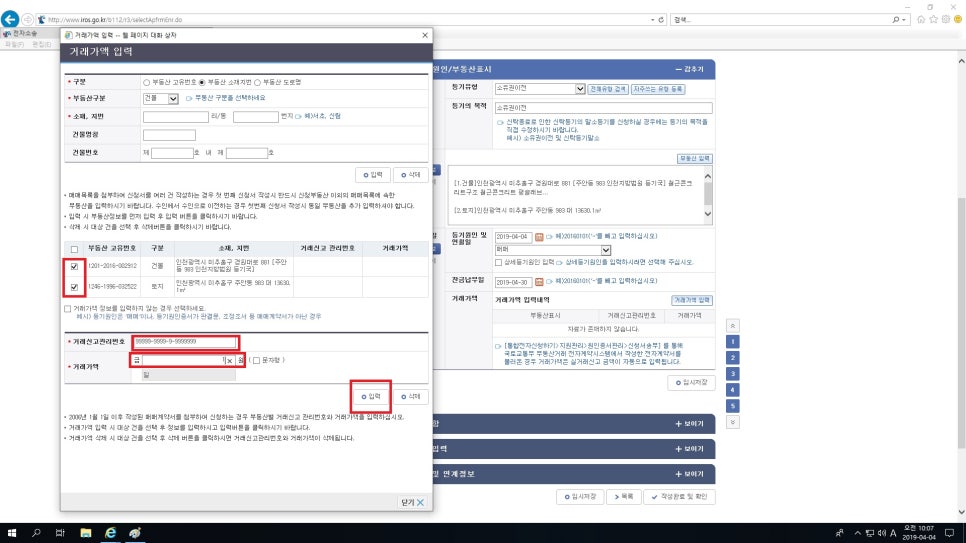Open browser favorites star icon
This screenshot has height=543, width=966.
933,20
